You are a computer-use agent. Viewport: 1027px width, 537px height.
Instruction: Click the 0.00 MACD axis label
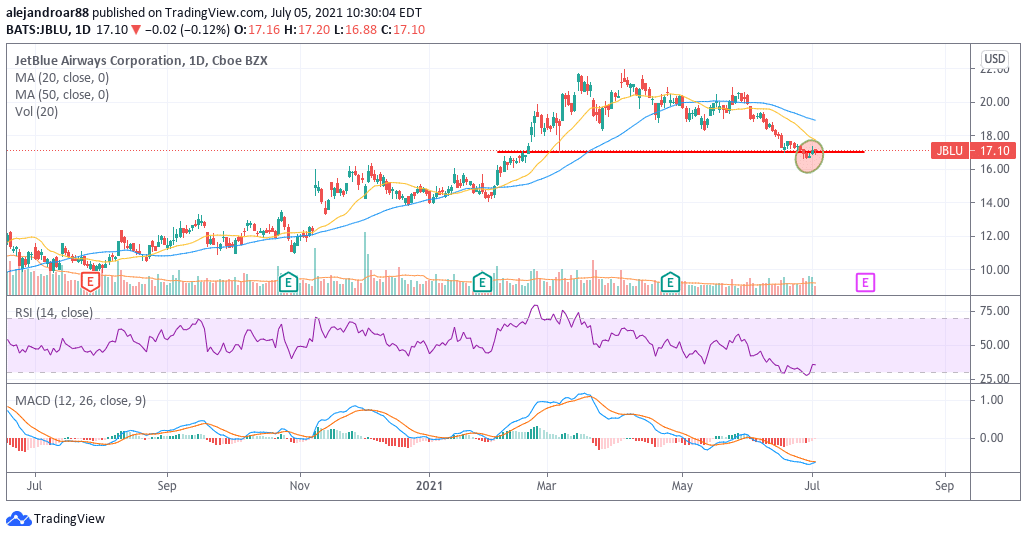[990, 437]
